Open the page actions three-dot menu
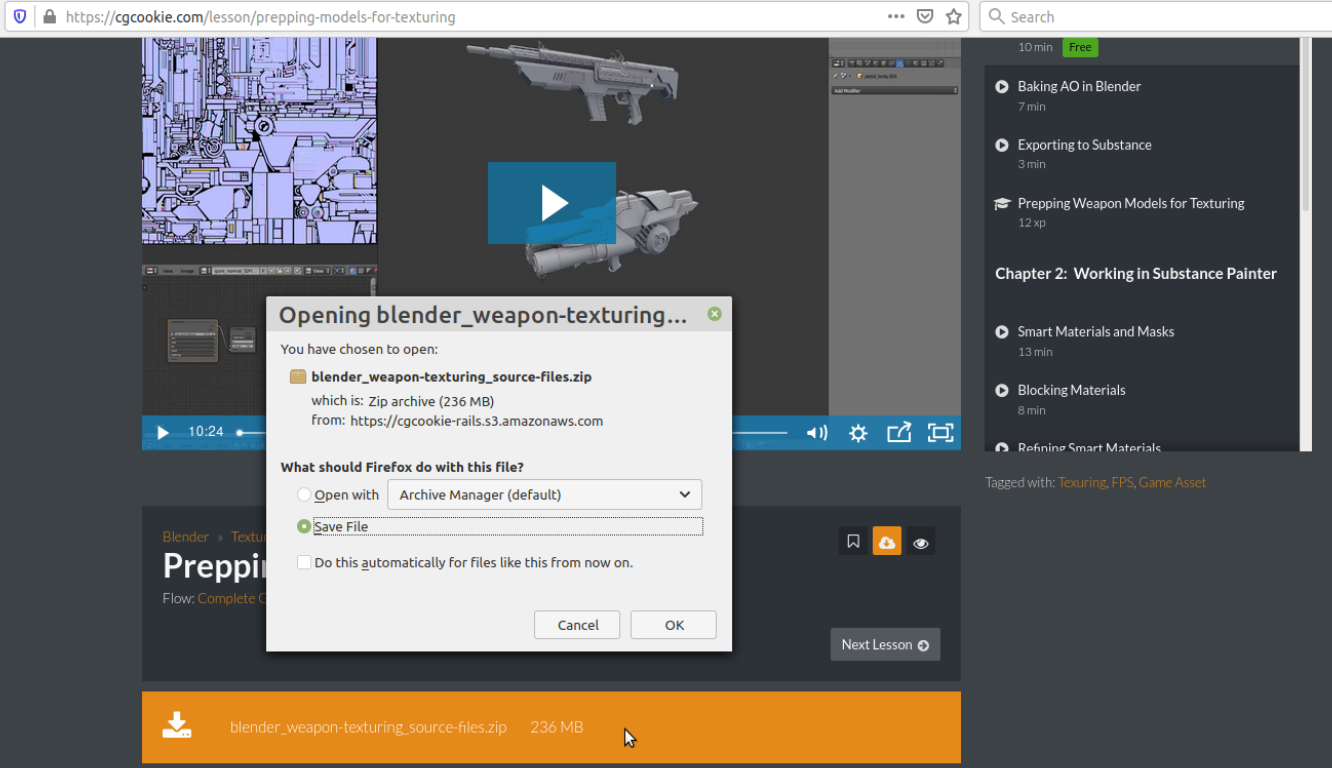The width and height of the screenshot is (1332, 768). (896, 17)
